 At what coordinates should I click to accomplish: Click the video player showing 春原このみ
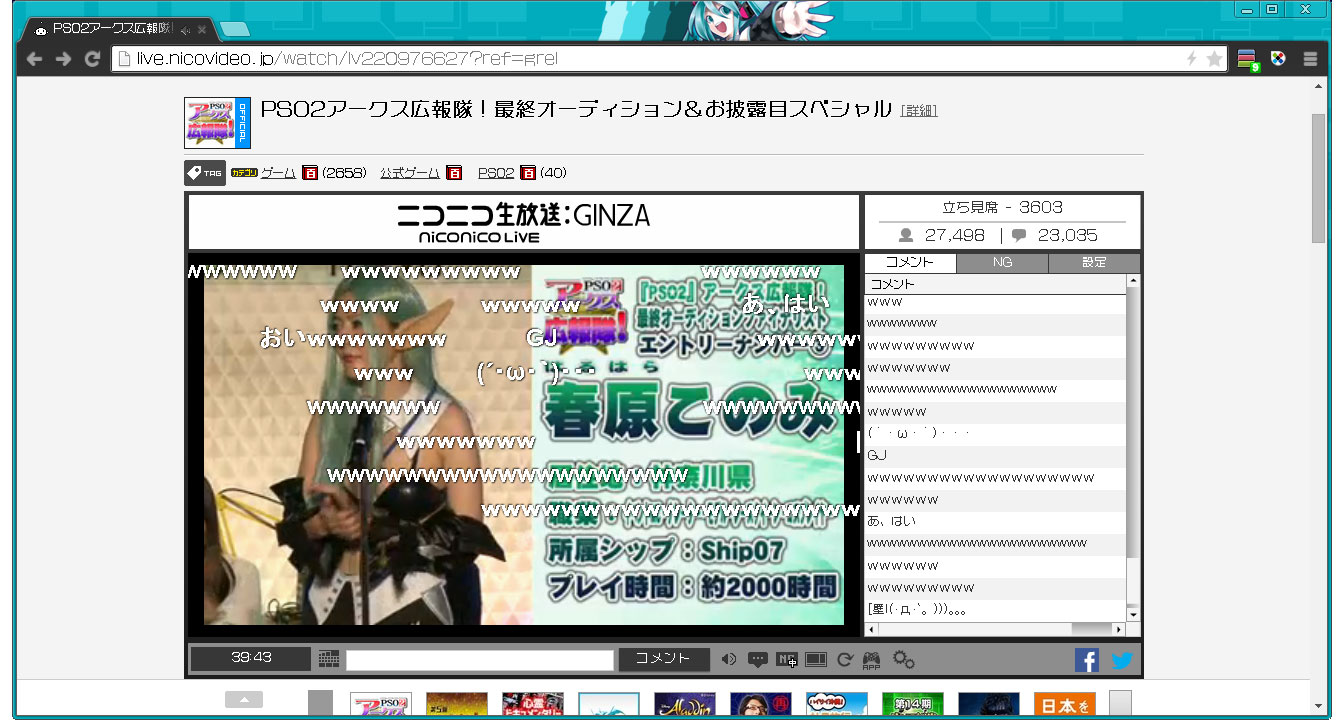click(524, 445)
